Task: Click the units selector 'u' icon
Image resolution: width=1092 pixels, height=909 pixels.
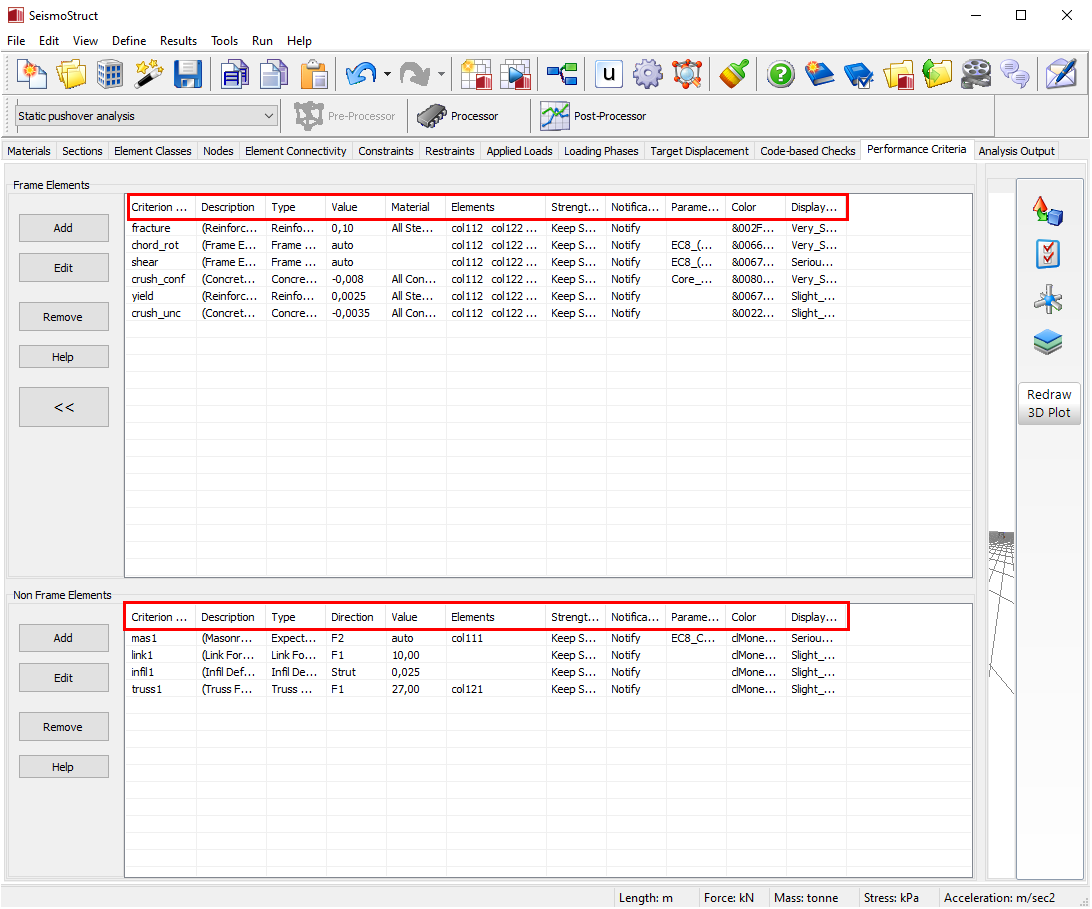Action: coord(609,74)
